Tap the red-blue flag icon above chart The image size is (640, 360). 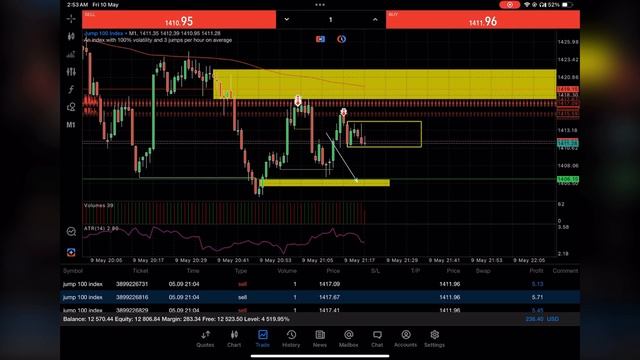pos(320,39)
